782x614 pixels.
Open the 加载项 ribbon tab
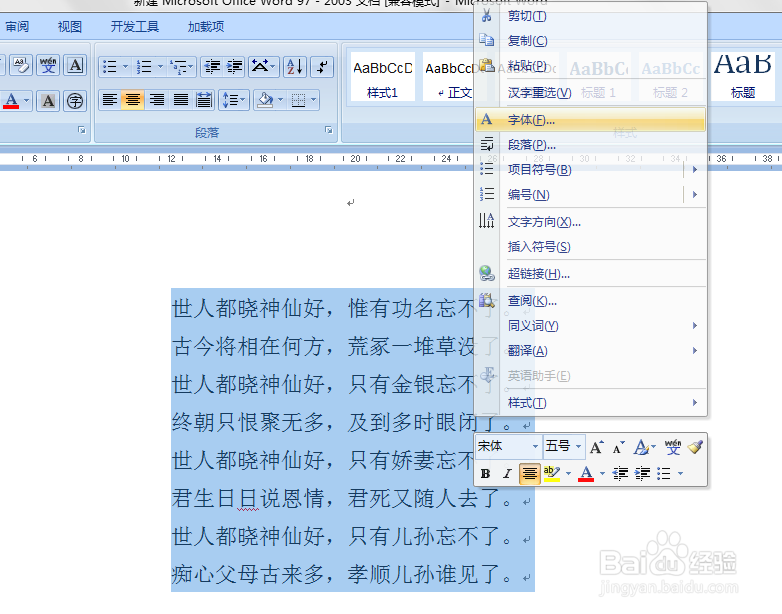[x=205, y=26]
